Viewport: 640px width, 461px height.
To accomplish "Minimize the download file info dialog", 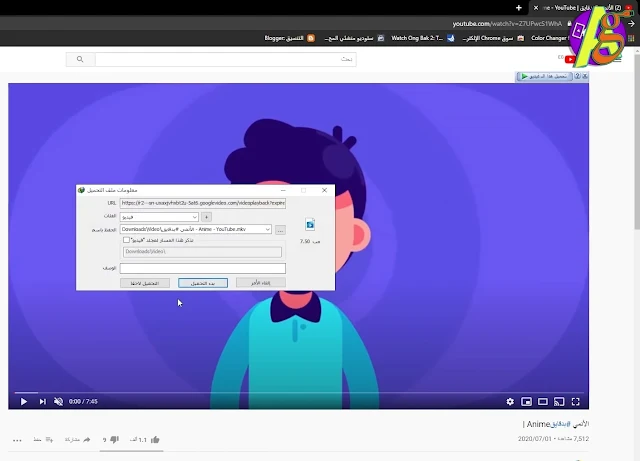I will pos(283,190).
